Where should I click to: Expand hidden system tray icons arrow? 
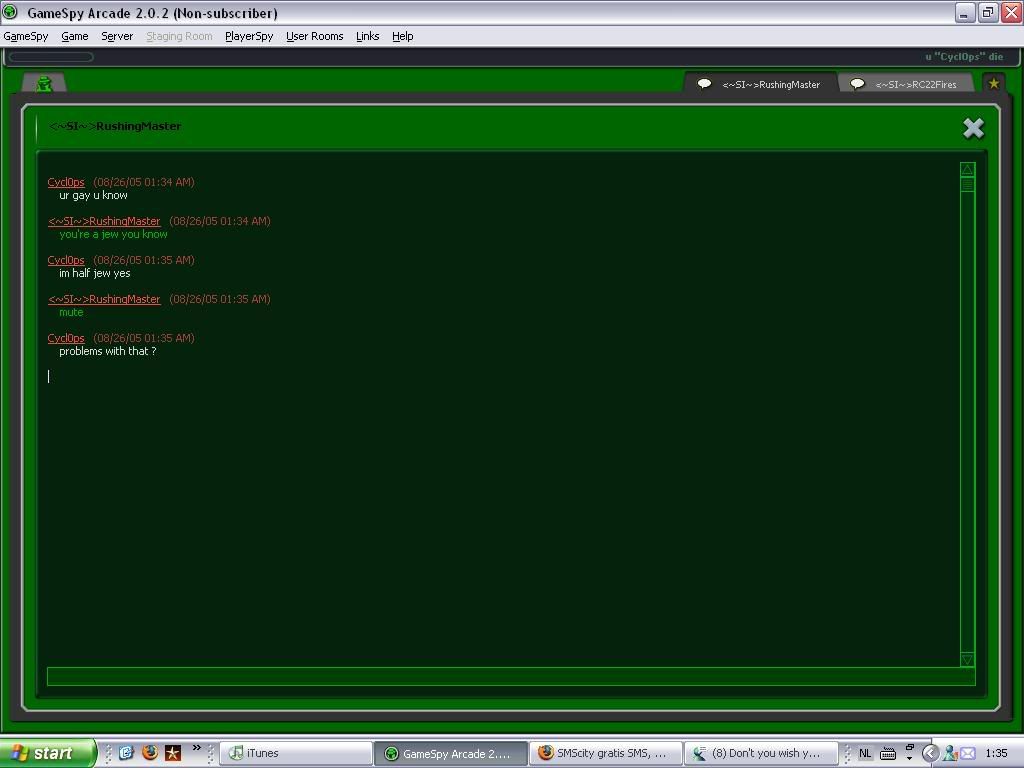930,754
